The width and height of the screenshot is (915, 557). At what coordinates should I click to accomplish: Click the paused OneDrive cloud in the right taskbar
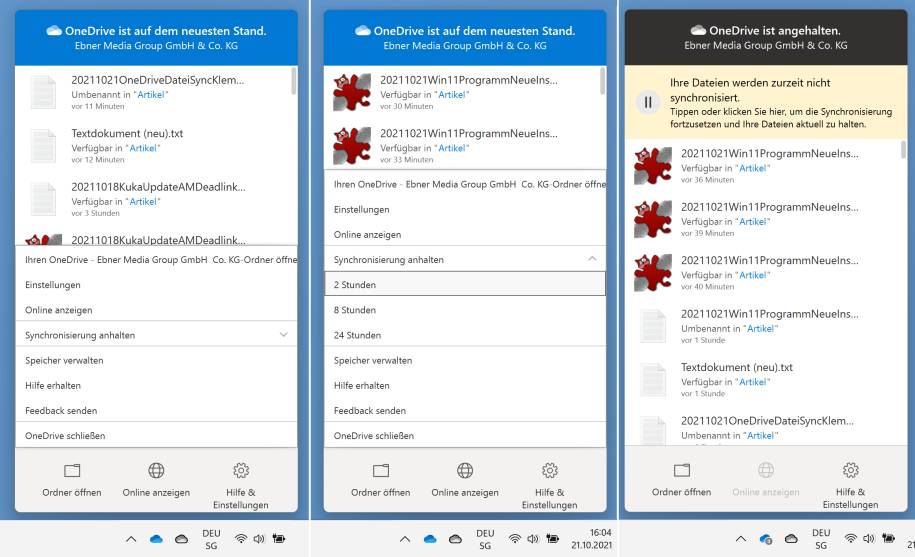(x=766, y=539)
